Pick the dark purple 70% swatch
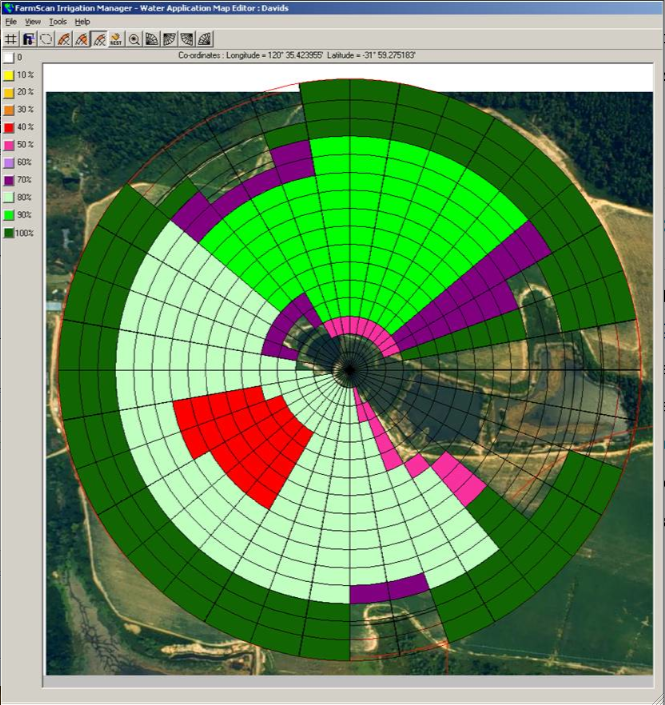Image resolution: width=665 pixels, height=705 pixels. pos(7,180)
